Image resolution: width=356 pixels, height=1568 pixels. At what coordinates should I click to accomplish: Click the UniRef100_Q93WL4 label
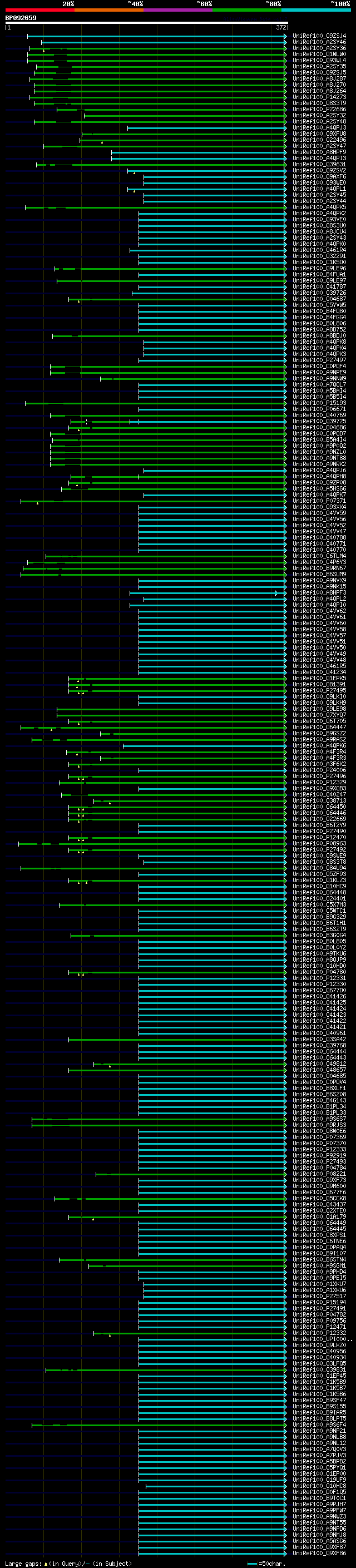(x=319, y=60)
